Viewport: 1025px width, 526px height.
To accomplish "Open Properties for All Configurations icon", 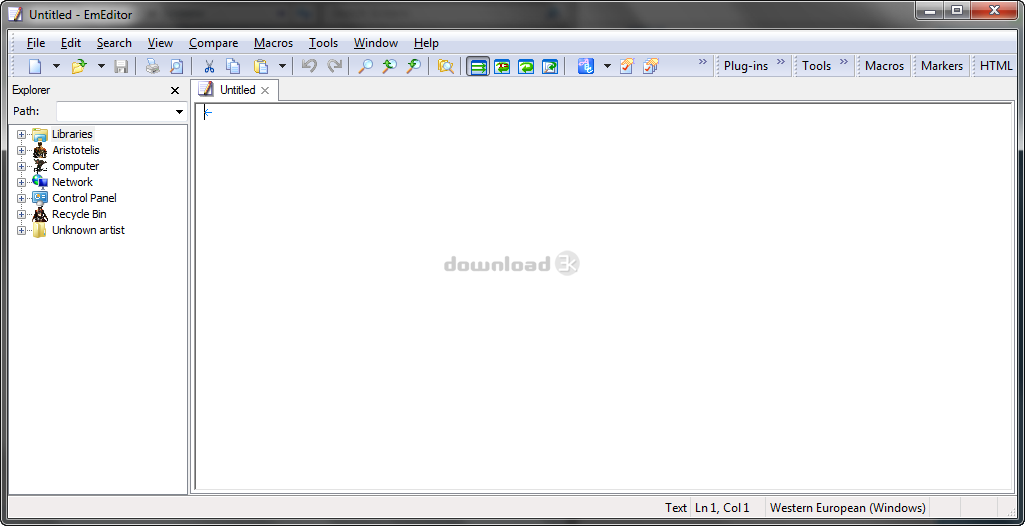I will click(x=650, y=66).
